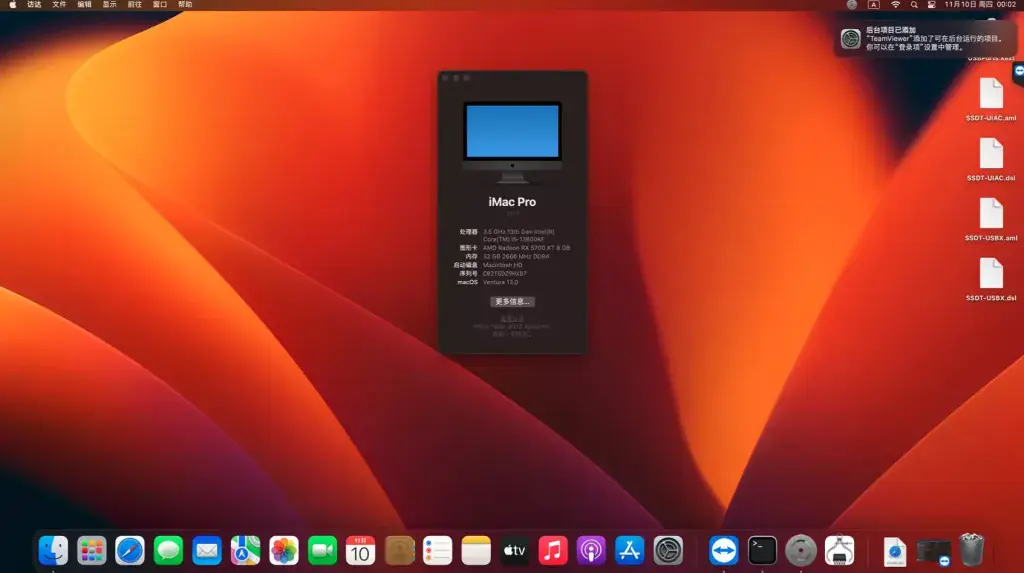Image resolution: width=1024 pixels, height=573 pixels.
Task: Open Finder from the Dock
Action: tap(53, 551)
